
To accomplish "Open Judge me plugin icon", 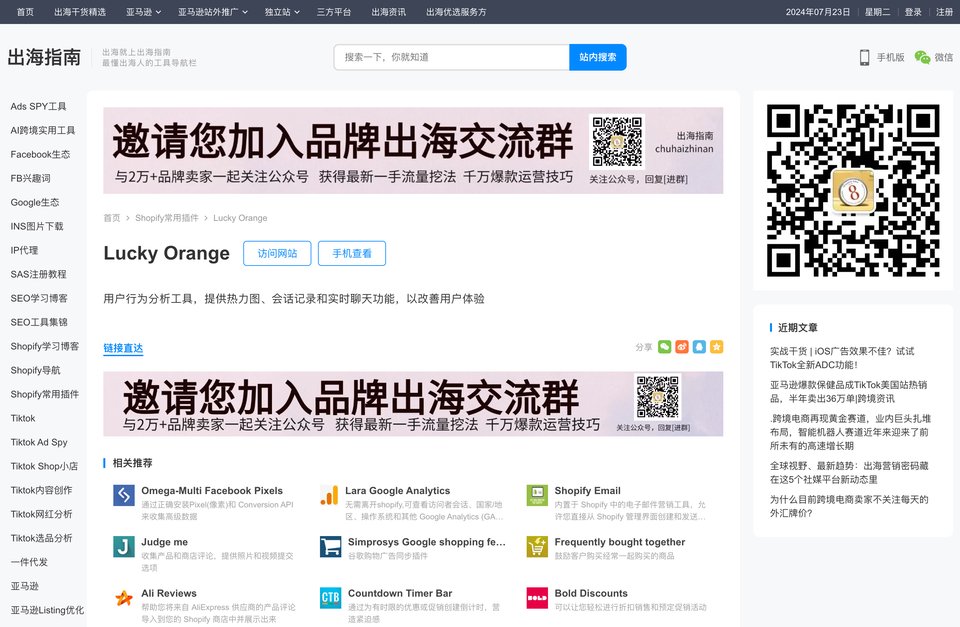I will (124, 546).
